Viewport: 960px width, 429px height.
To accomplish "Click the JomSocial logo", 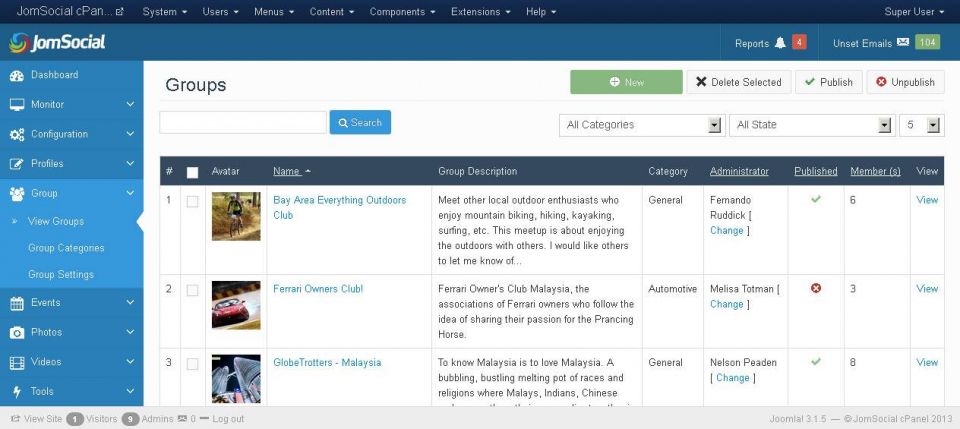I will click(x=57, y=42).
